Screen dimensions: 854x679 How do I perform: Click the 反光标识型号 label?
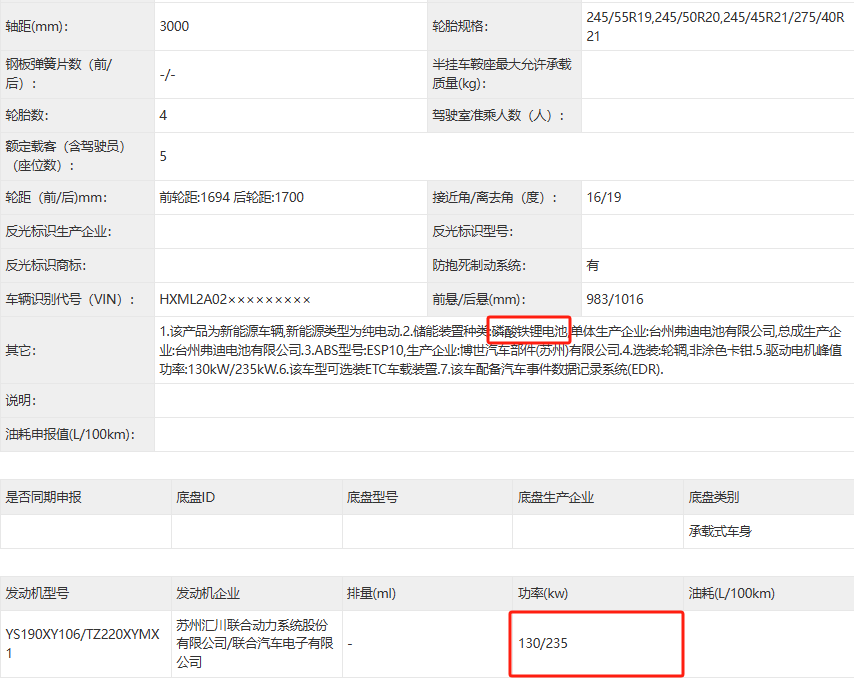[x=473, y=231]
